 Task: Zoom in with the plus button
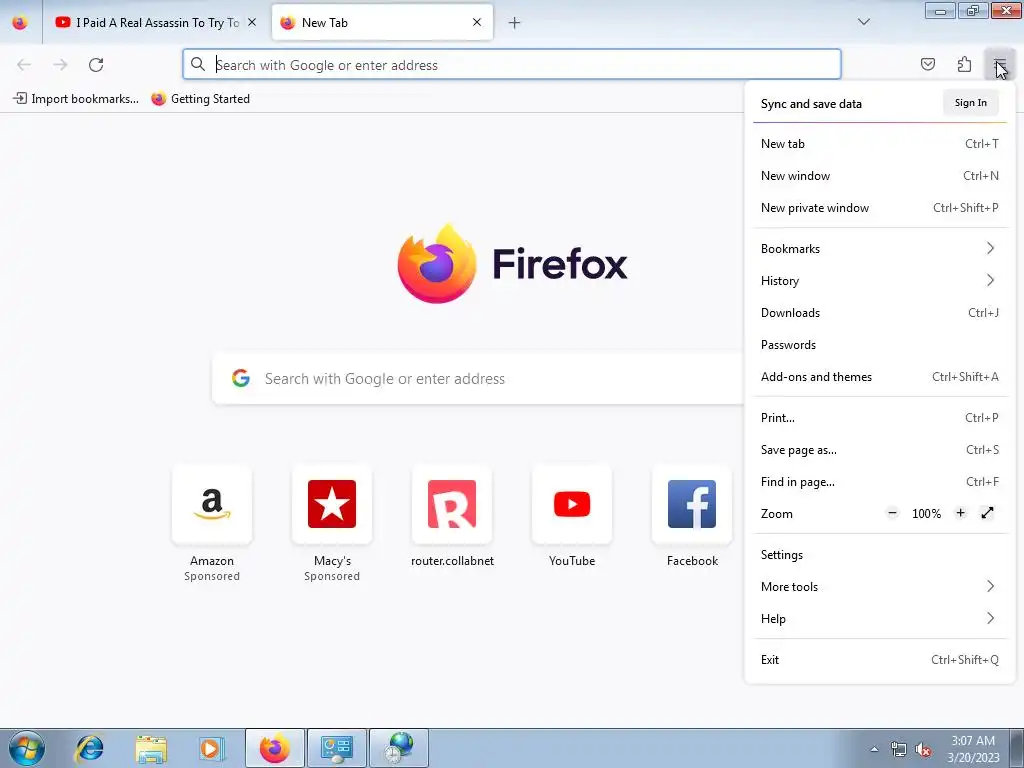[960, 513]
